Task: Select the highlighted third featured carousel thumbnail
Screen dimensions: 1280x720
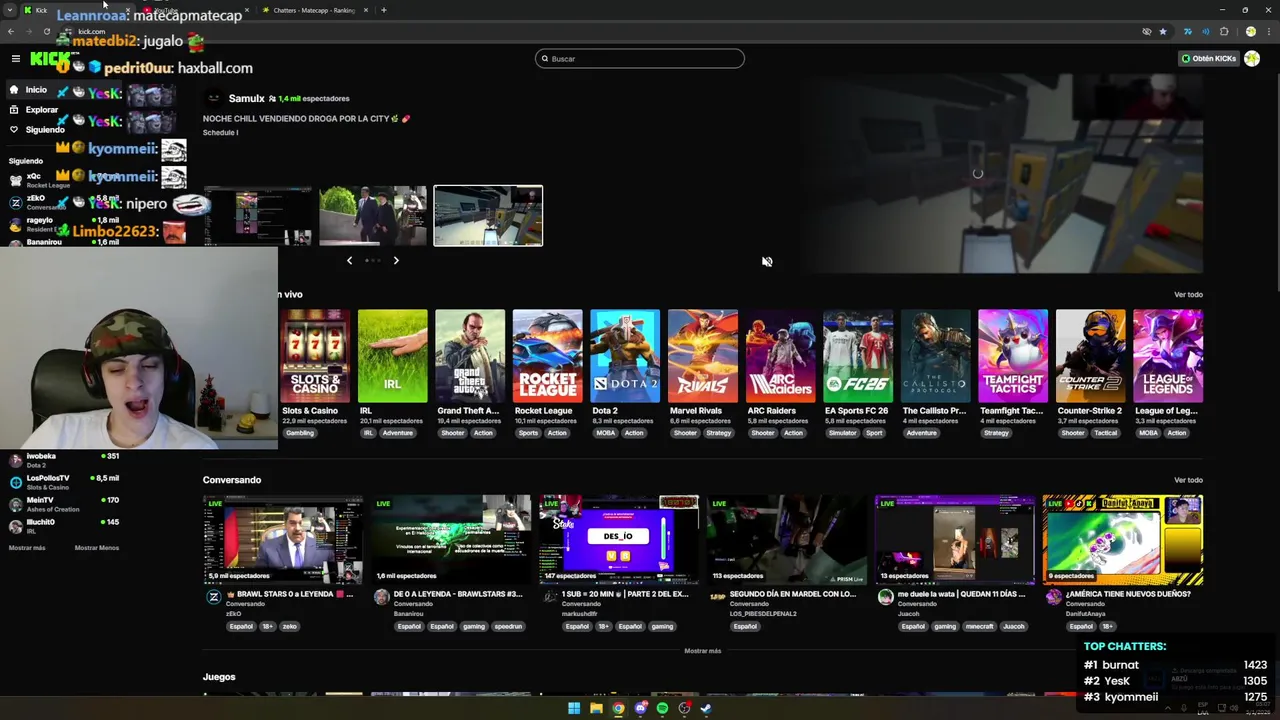Action: click(x=488, y=216)
